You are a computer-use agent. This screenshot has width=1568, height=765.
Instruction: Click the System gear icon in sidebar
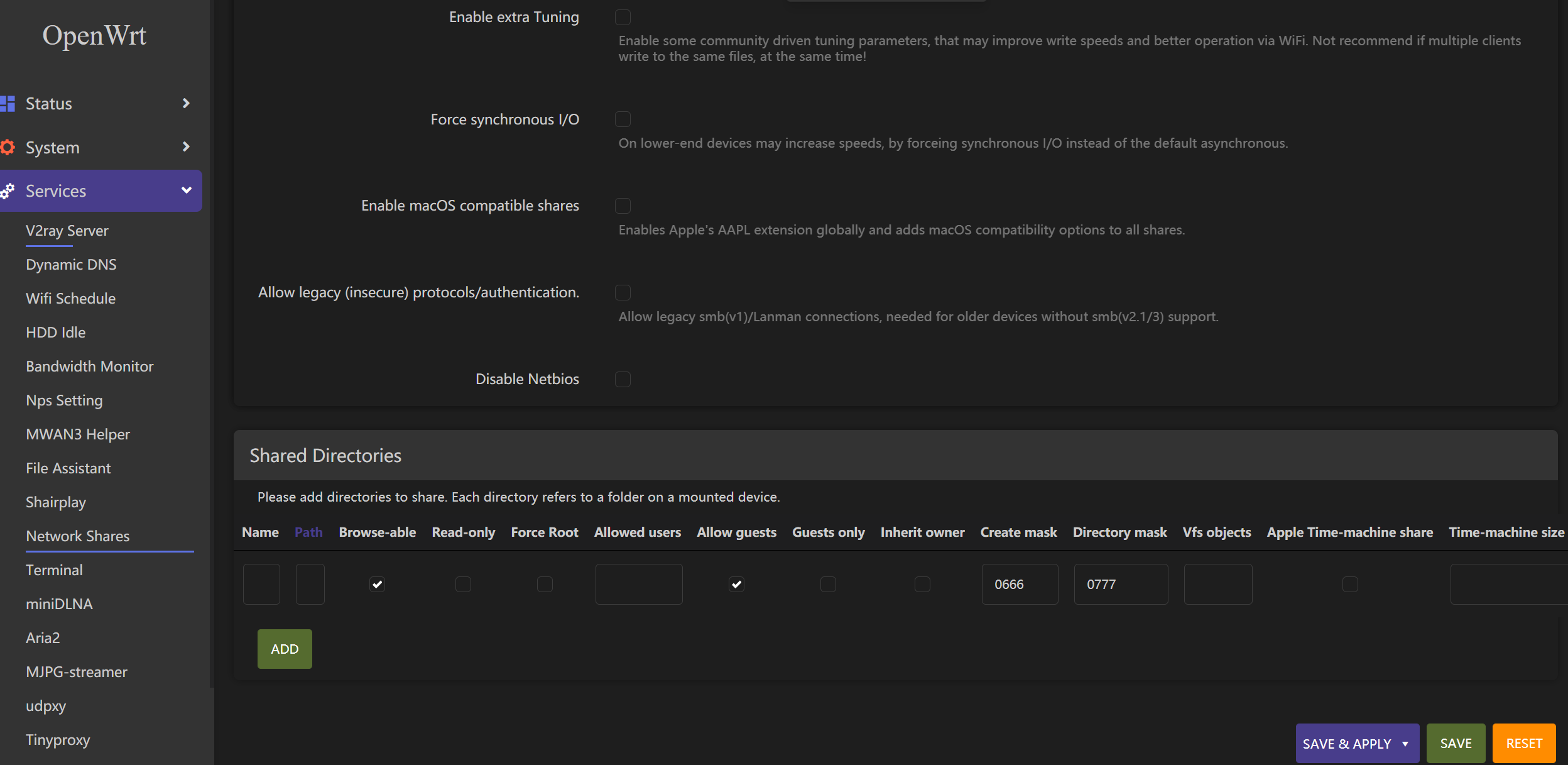click(8, 147)
